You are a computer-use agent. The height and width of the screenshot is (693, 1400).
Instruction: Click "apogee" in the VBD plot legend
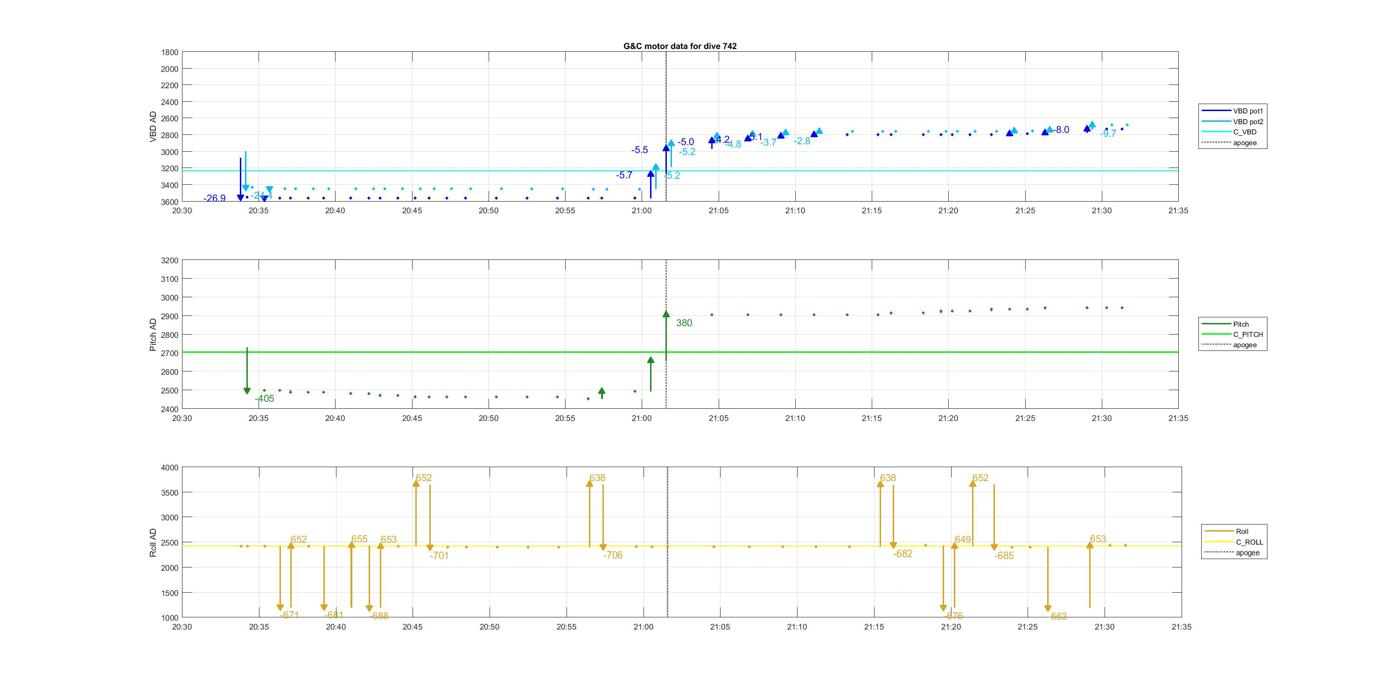click(x=1245, y=143)
